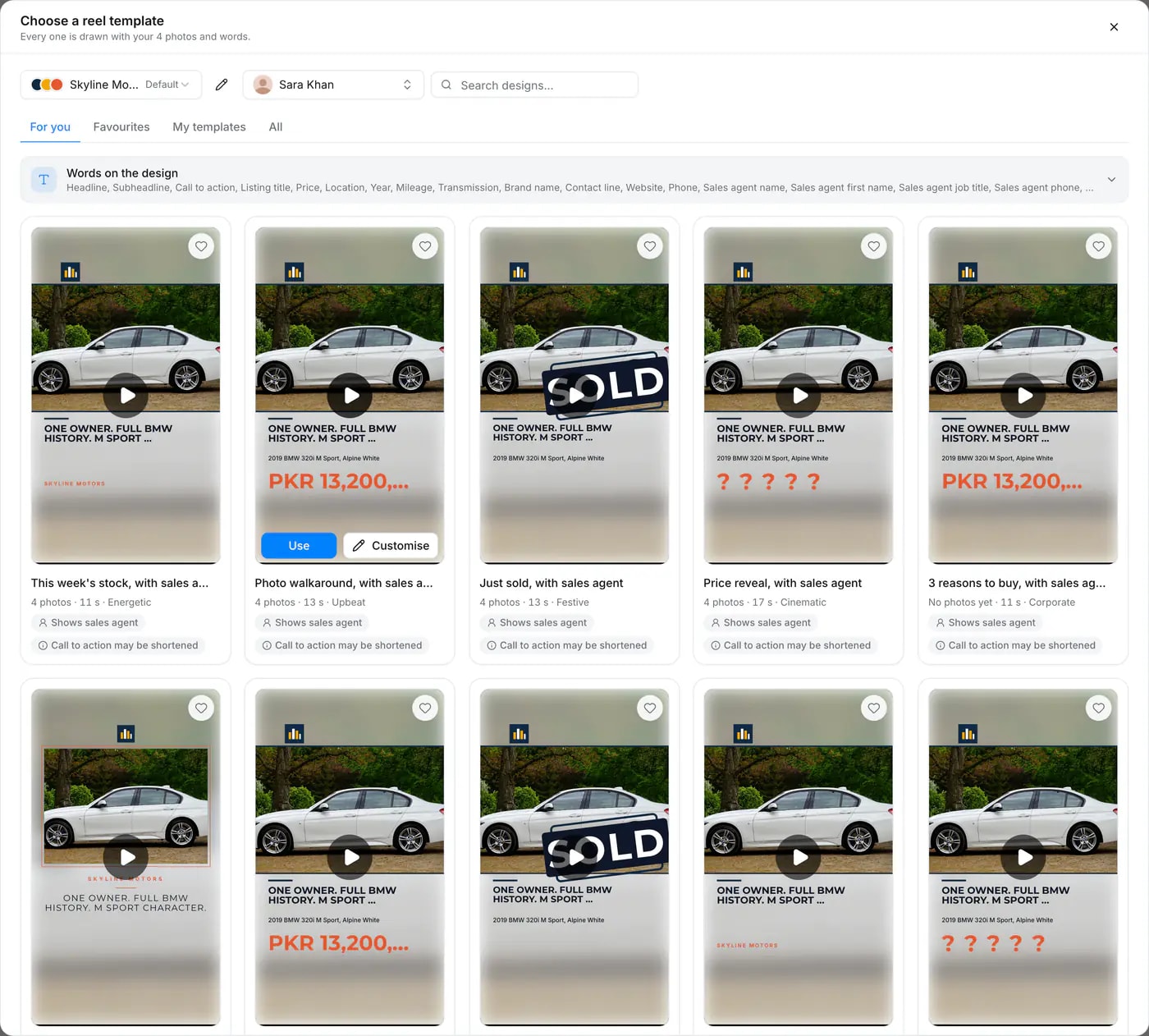Click "4 photos · 11 s · Energetic" details
The width and height of the screenshot is (1149, 1036).
(x=91, y=603)
